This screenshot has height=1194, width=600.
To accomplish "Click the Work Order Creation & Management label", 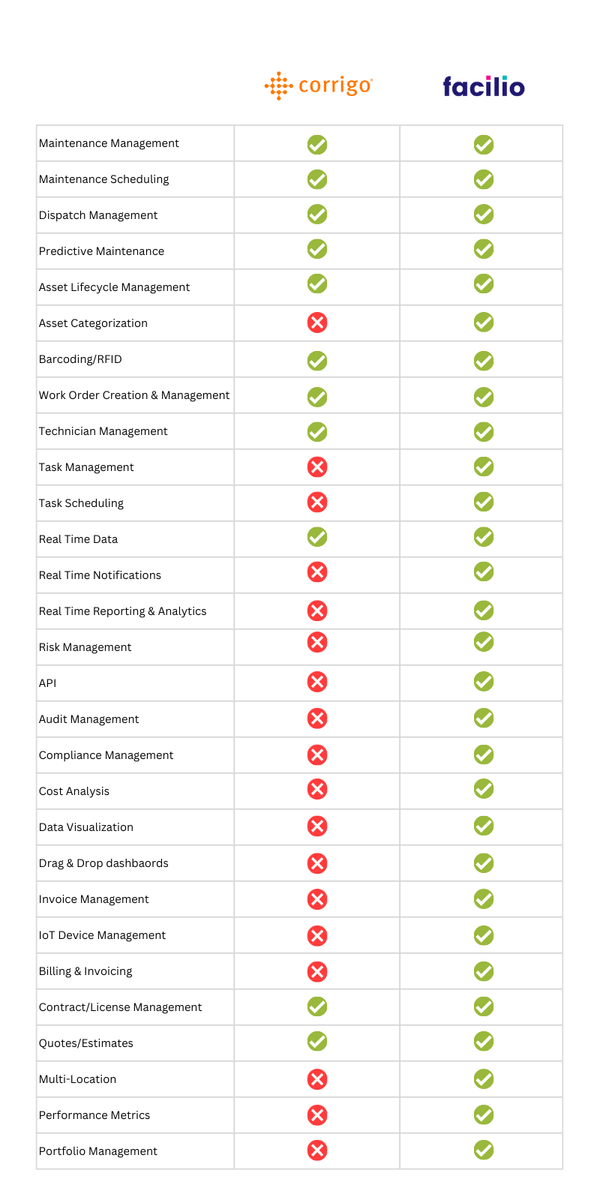I will [x=134, y=395].
